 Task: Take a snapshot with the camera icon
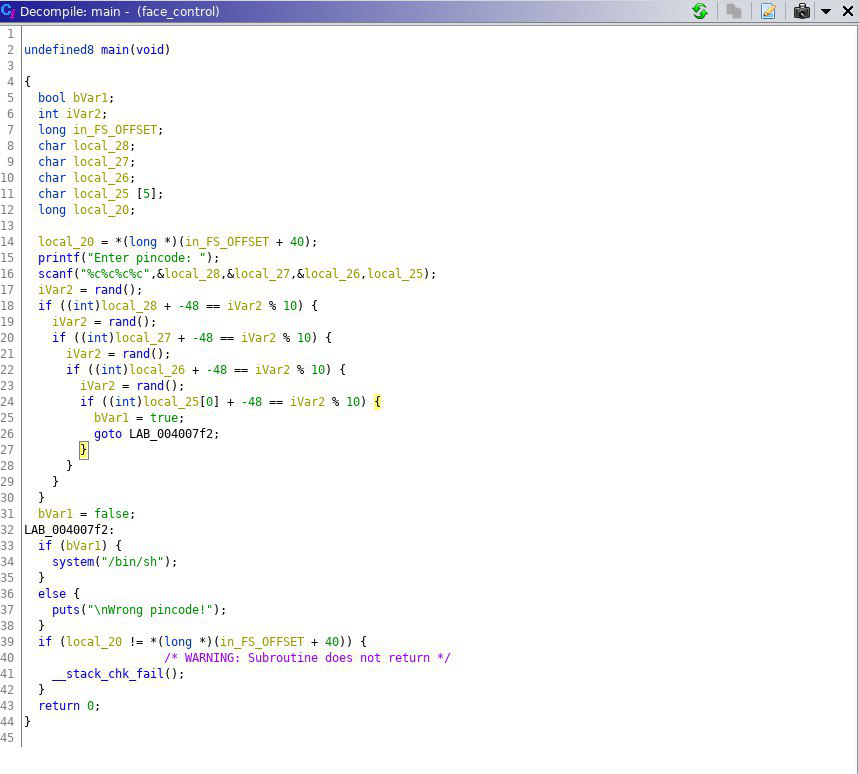pyautogui.click(x=801, y=11)
